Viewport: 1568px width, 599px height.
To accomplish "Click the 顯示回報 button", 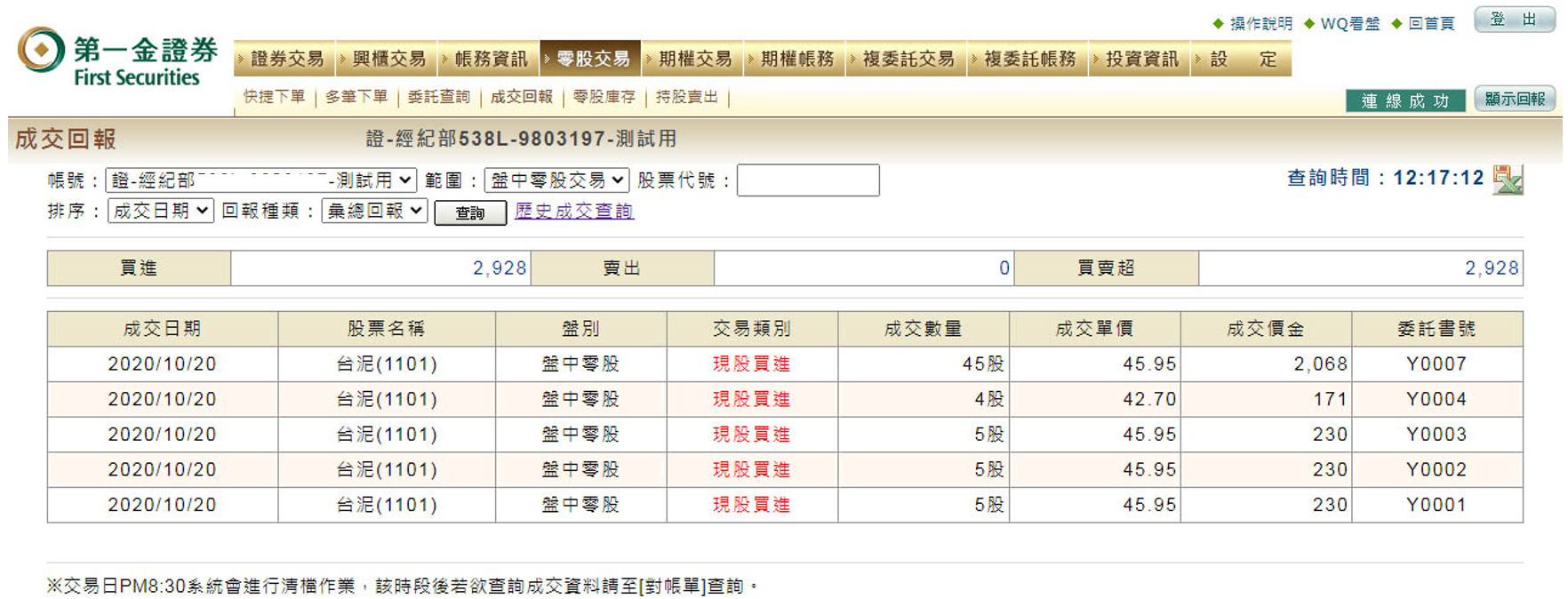I will (x=1514, y=99).
